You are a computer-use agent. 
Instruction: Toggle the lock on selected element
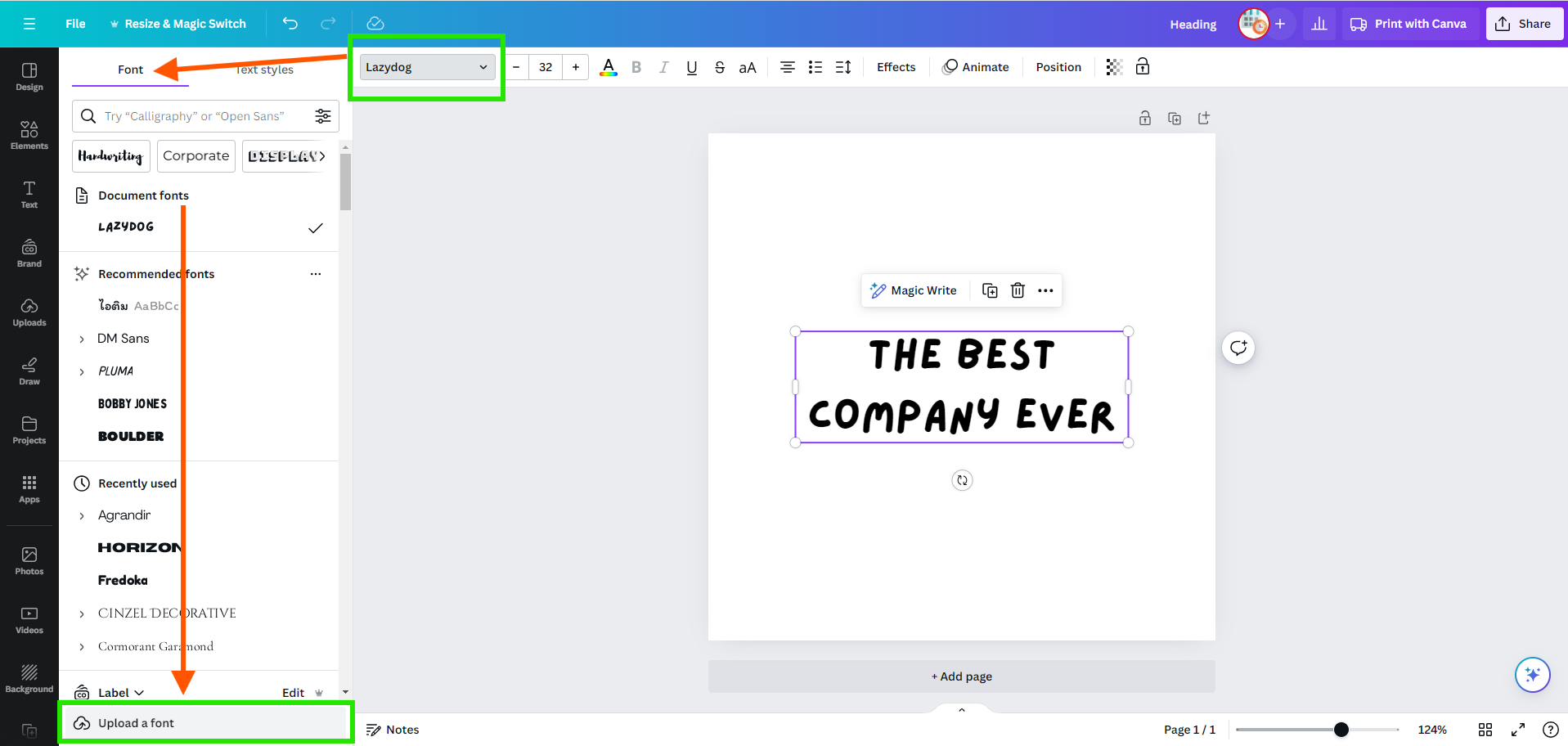[1143, 67]
